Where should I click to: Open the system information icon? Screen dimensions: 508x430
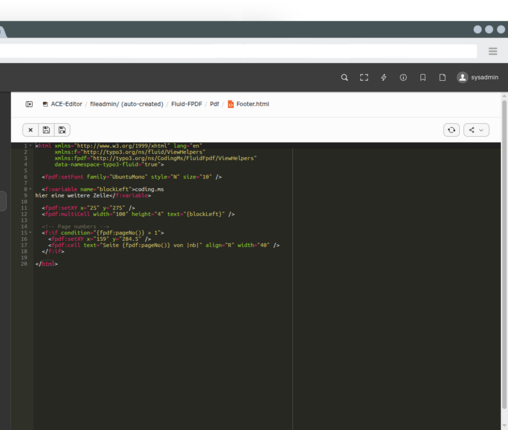coord(403,78)
